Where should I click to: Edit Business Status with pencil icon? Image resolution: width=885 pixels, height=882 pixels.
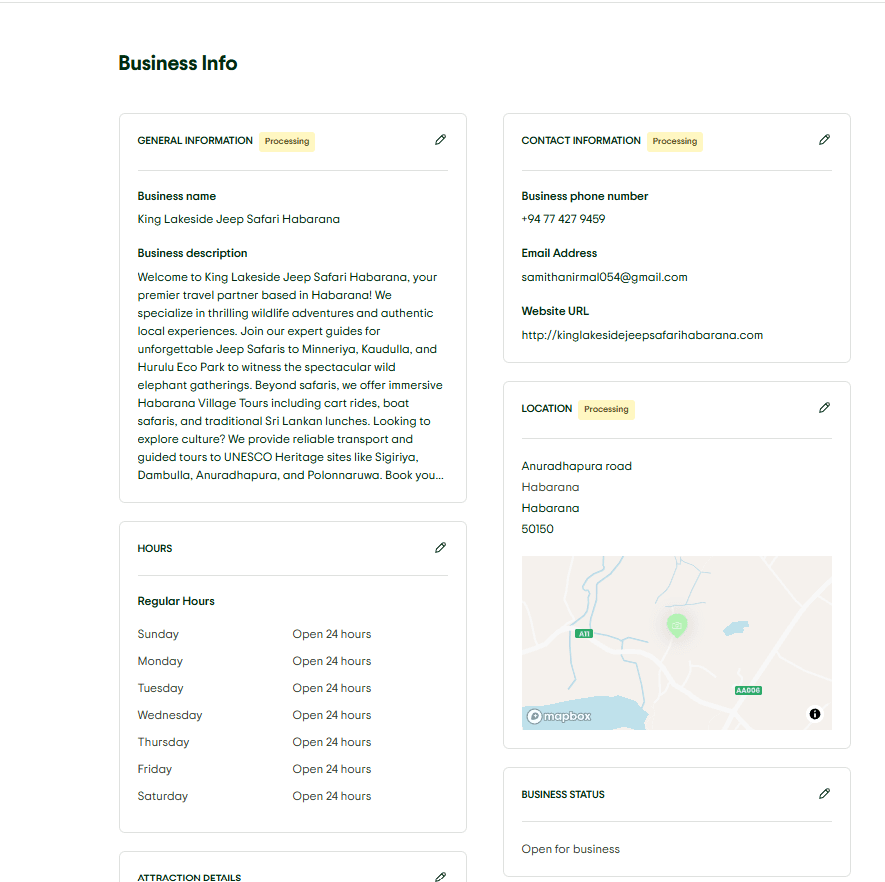pos(824,793)
